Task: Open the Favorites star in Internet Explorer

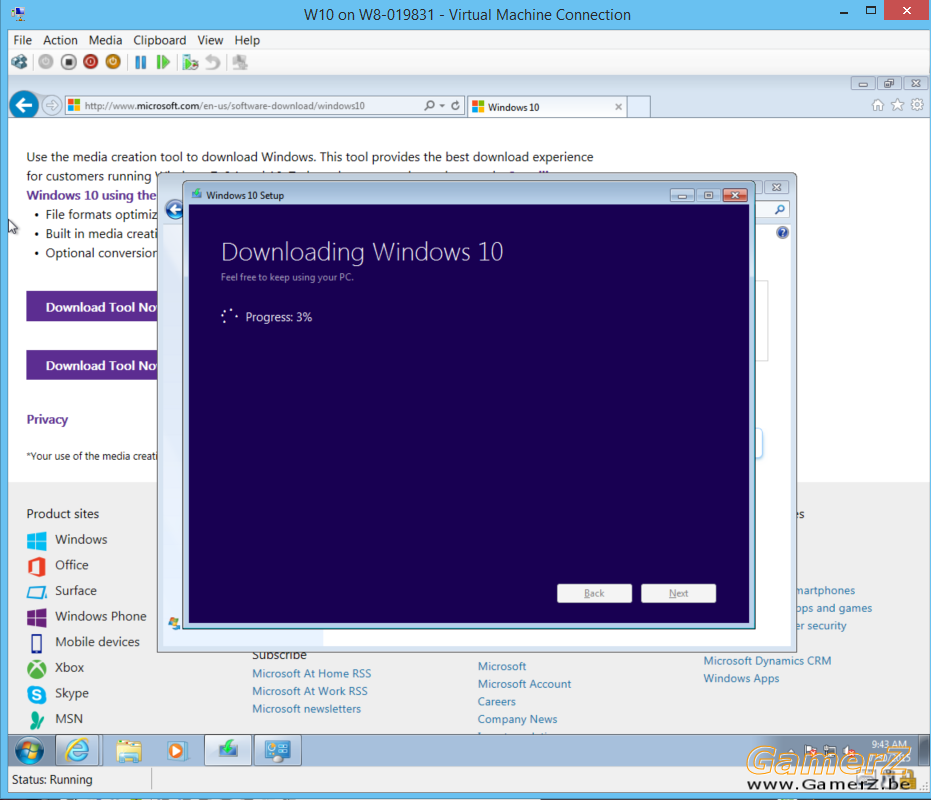Action: tap(898, 105)
